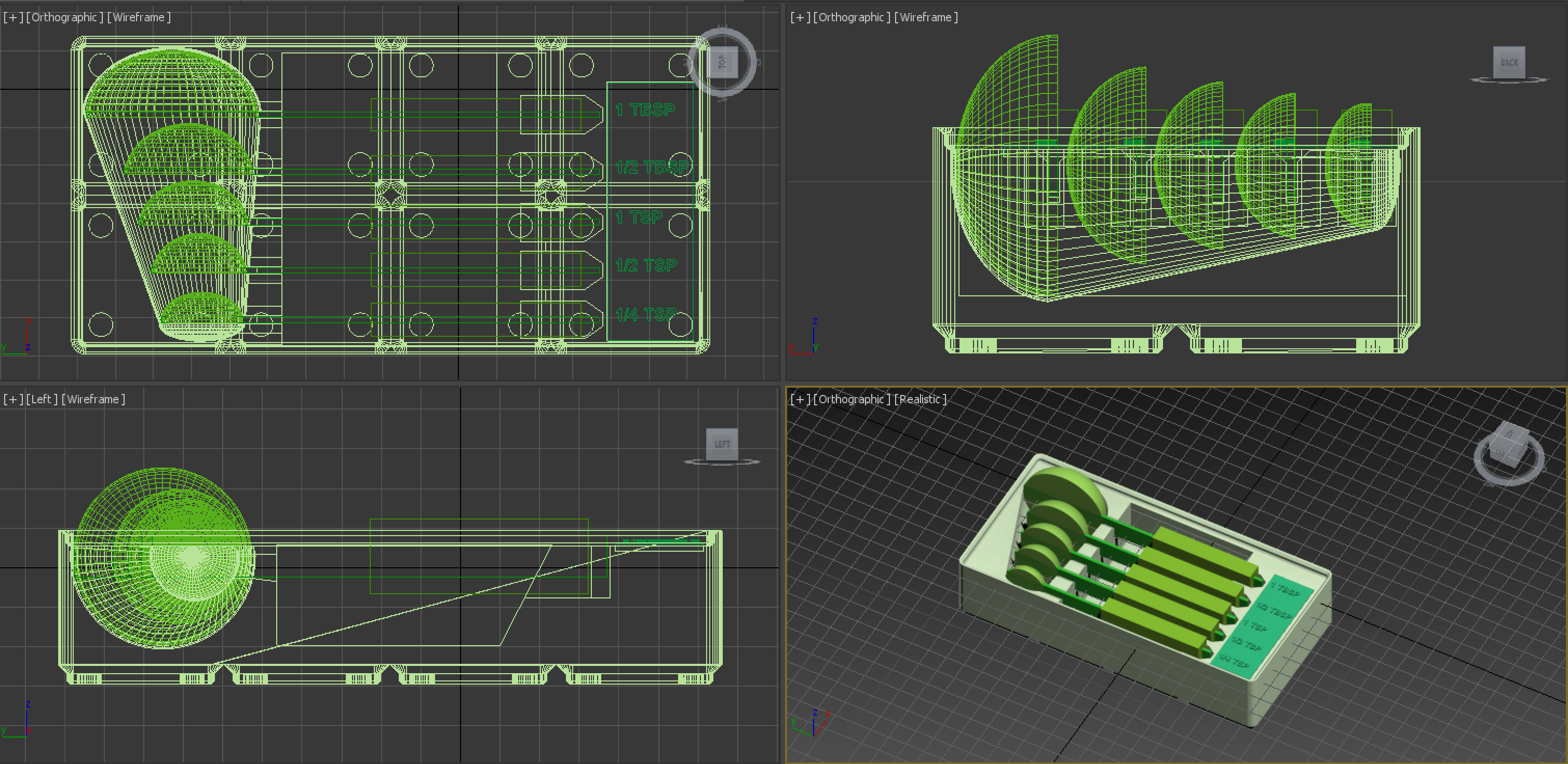Open the [Realistic] shading viewport menu
Viewport: 1568px width, 764px height.
(921, 400)
